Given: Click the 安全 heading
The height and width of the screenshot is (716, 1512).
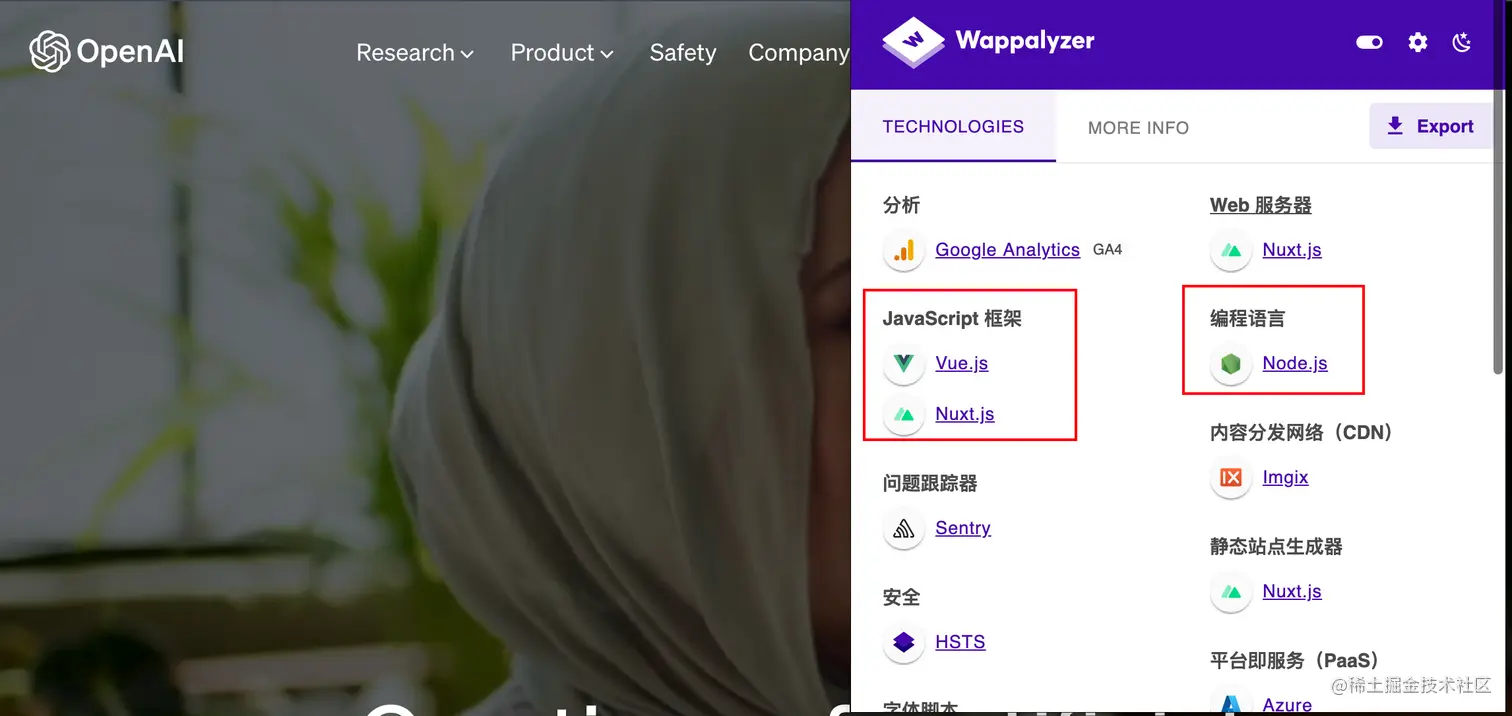Looking at the screenshot, I should 901,597.
